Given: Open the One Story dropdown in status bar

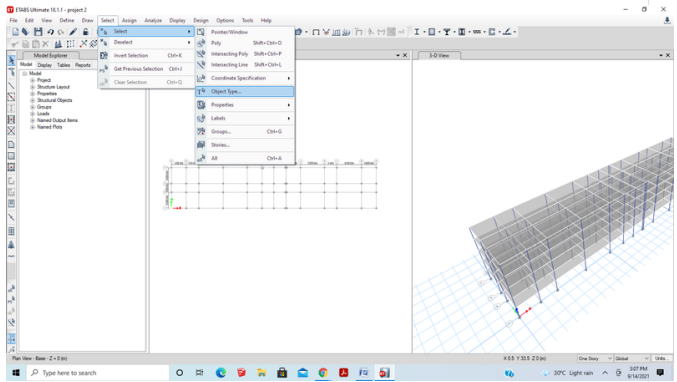Looking at the screenshot, I should pyautogui.click(x=595, y=358).
